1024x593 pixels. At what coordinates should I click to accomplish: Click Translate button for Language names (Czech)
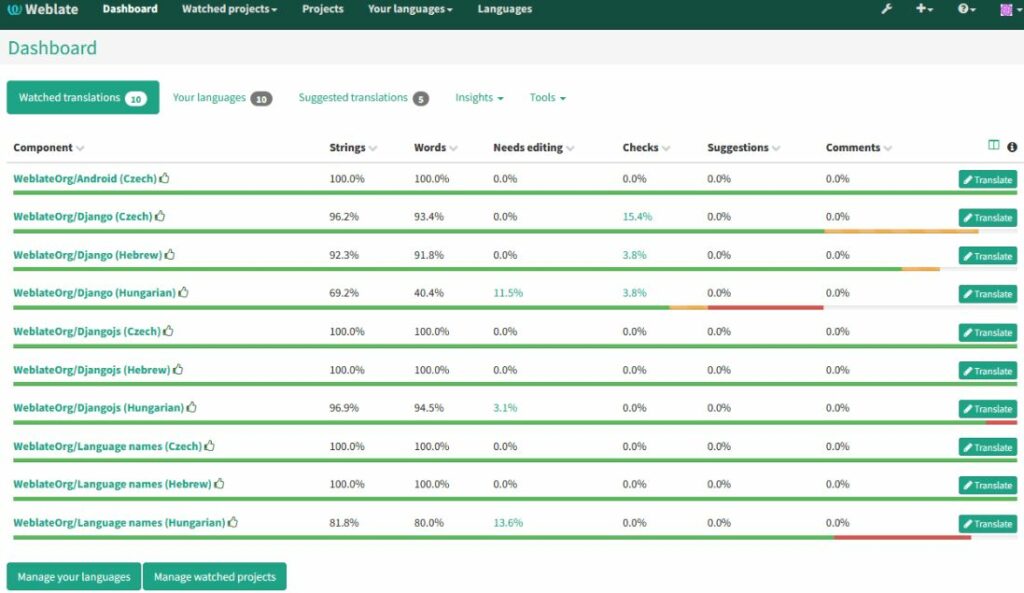coord(987,447)
